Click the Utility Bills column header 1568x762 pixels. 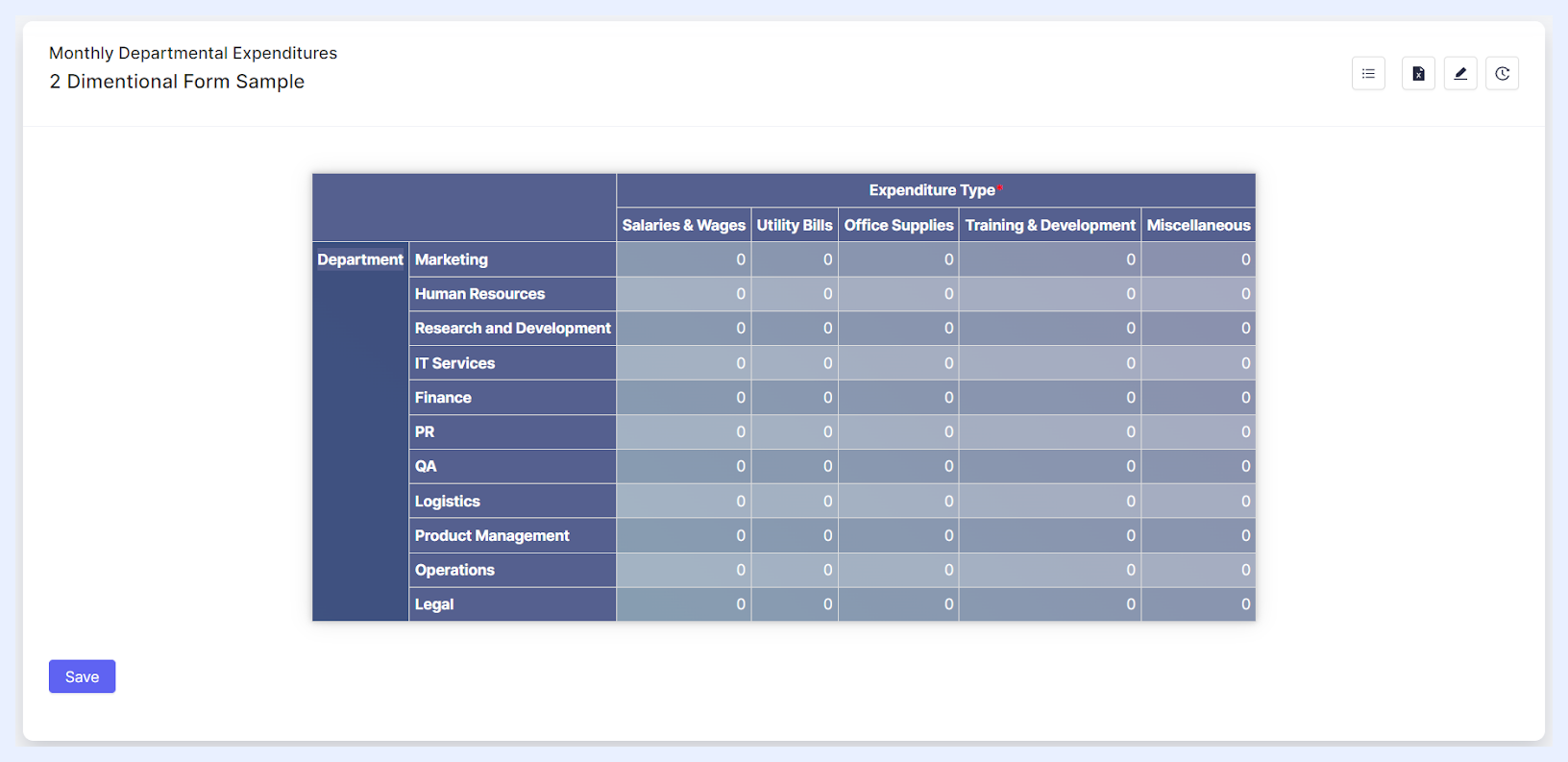click(x=795, y=225)
